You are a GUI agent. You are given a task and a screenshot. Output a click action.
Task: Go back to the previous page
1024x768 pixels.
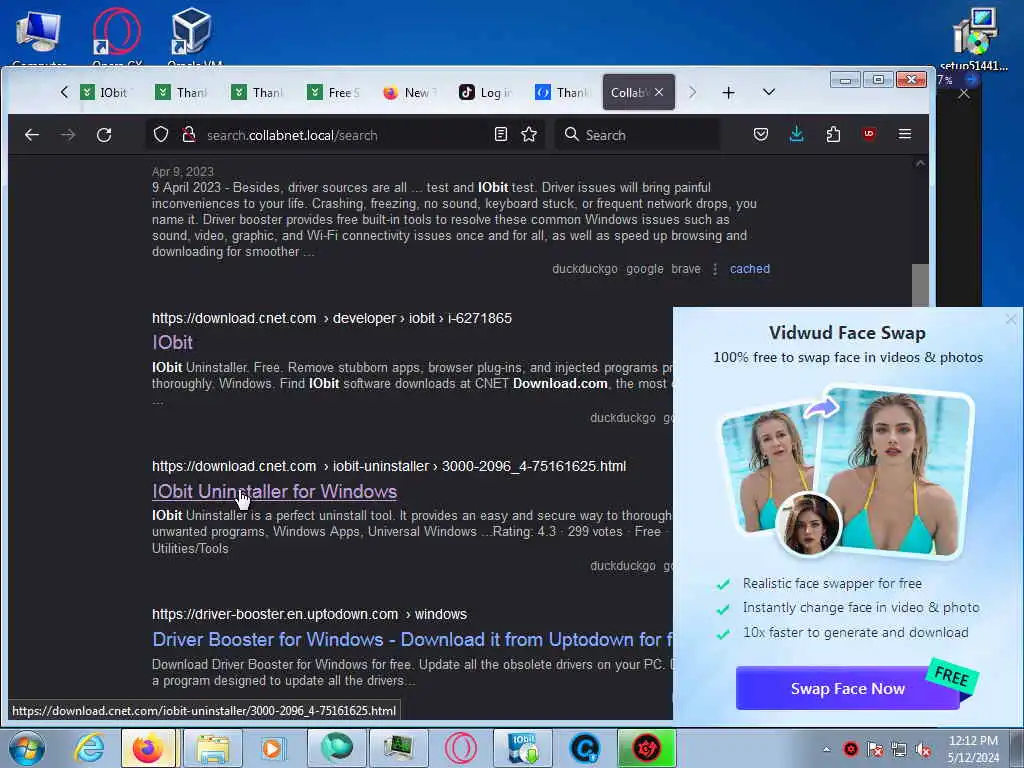click(32, 135)
